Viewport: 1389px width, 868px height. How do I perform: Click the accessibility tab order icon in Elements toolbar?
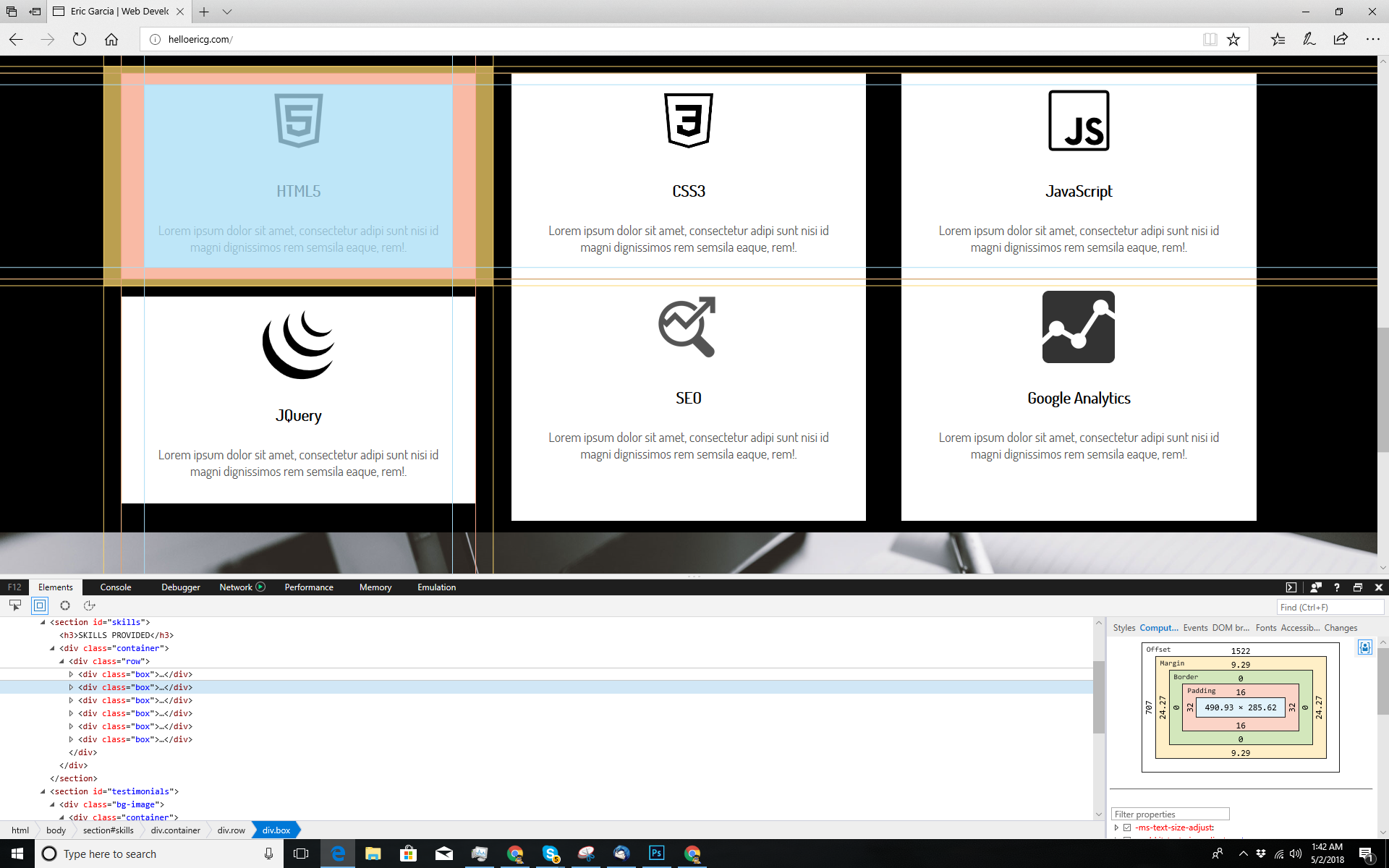pyautogui.click(x=90, y=605)
